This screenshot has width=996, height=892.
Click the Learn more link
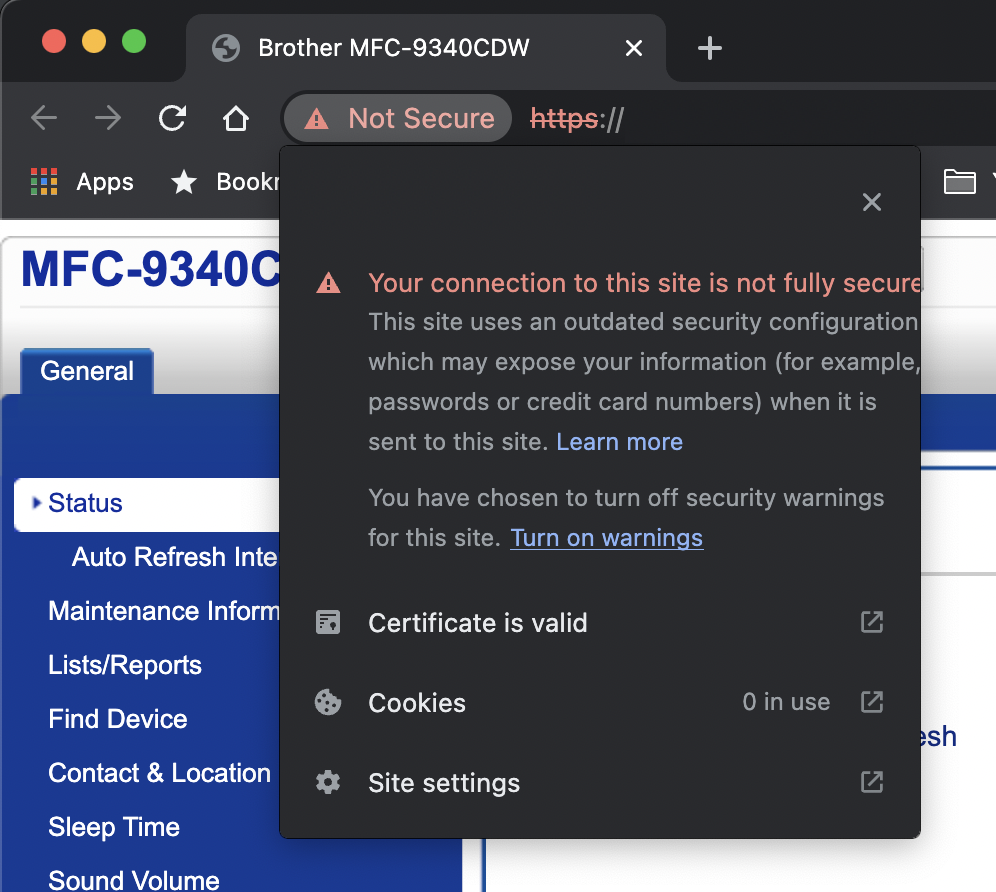coord(619,442)
